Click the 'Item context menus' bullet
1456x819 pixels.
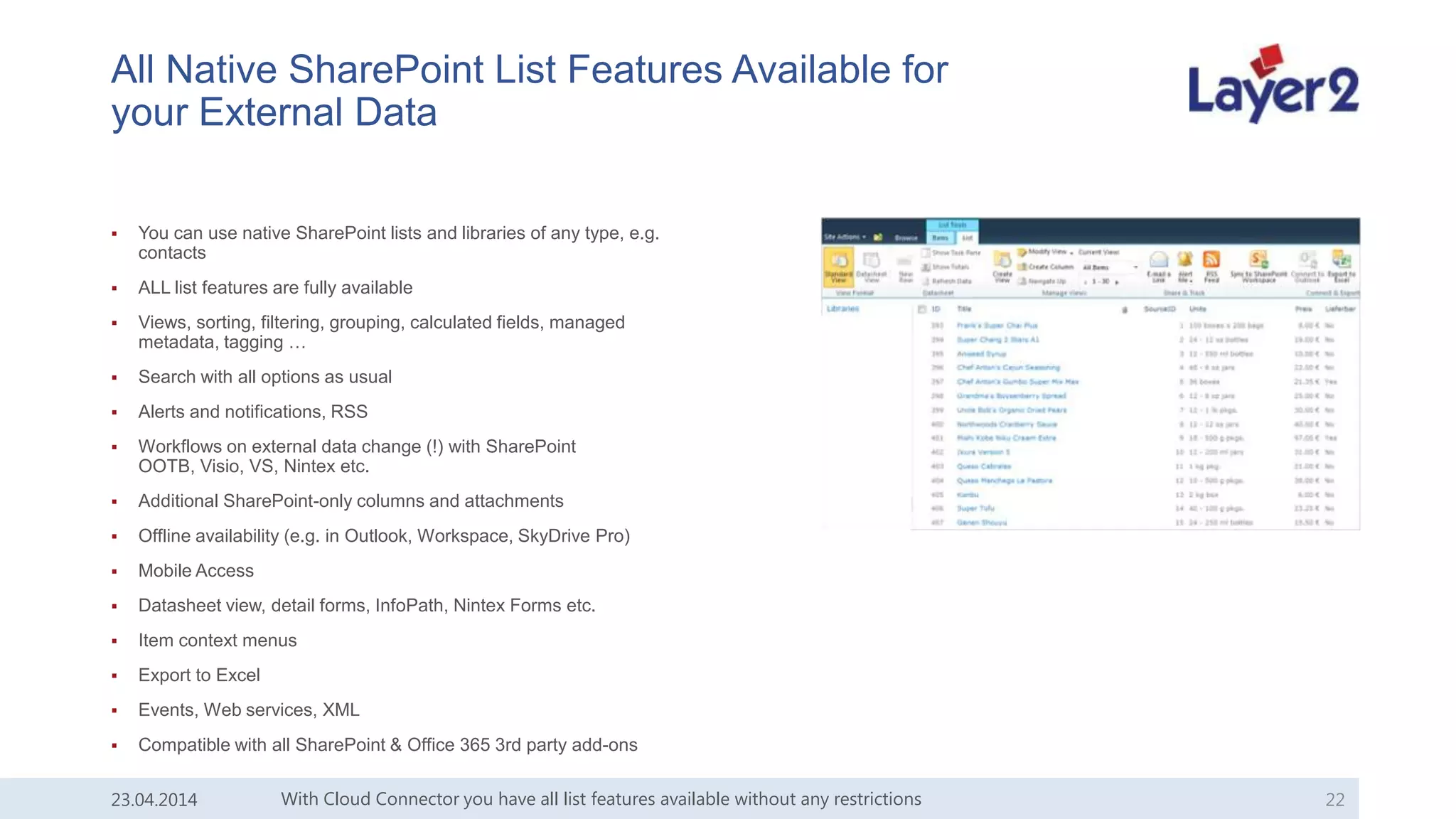[217, 640]
